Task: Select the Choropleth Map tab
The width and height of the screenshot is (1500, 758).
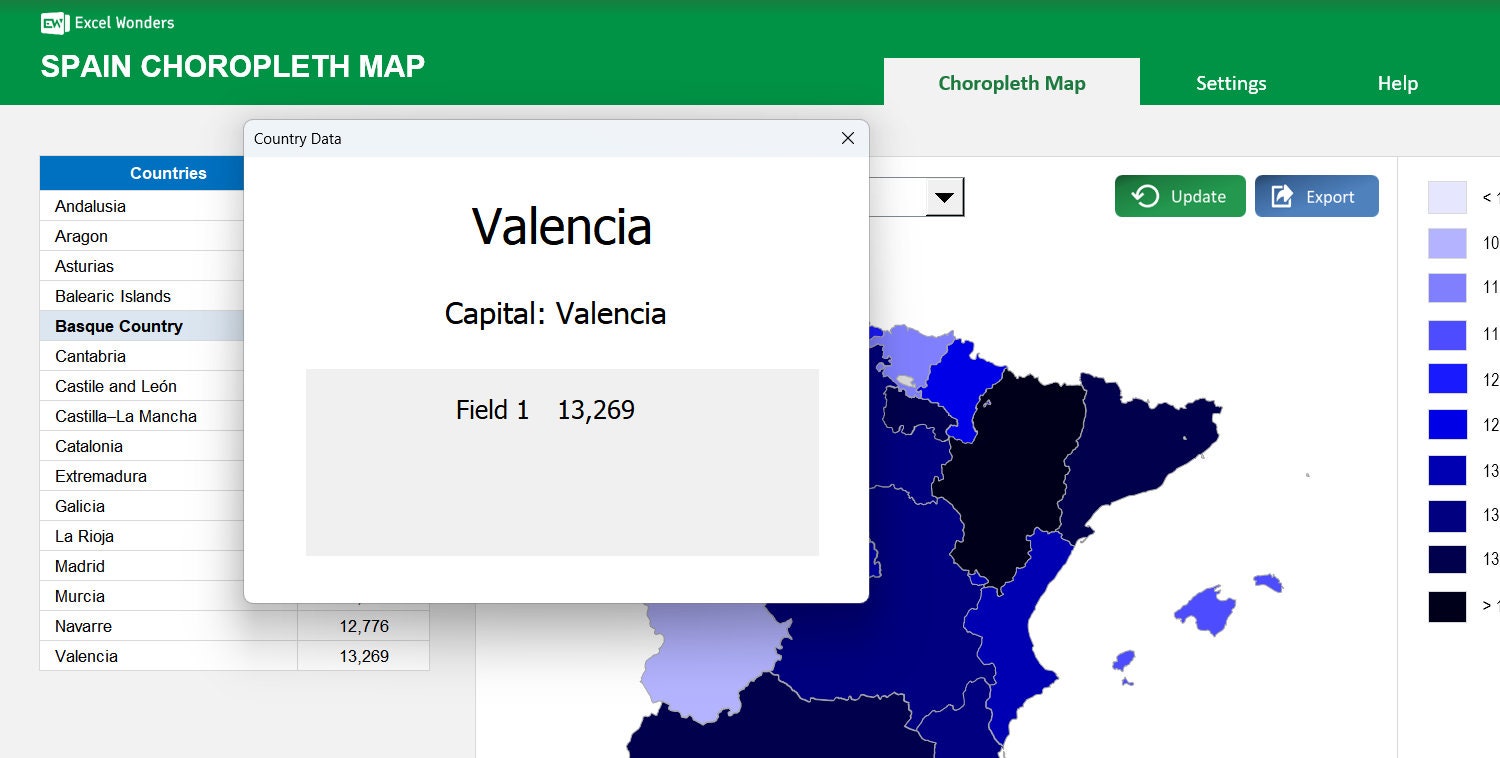Action: pyautogui.click(x=1011, y=83)
